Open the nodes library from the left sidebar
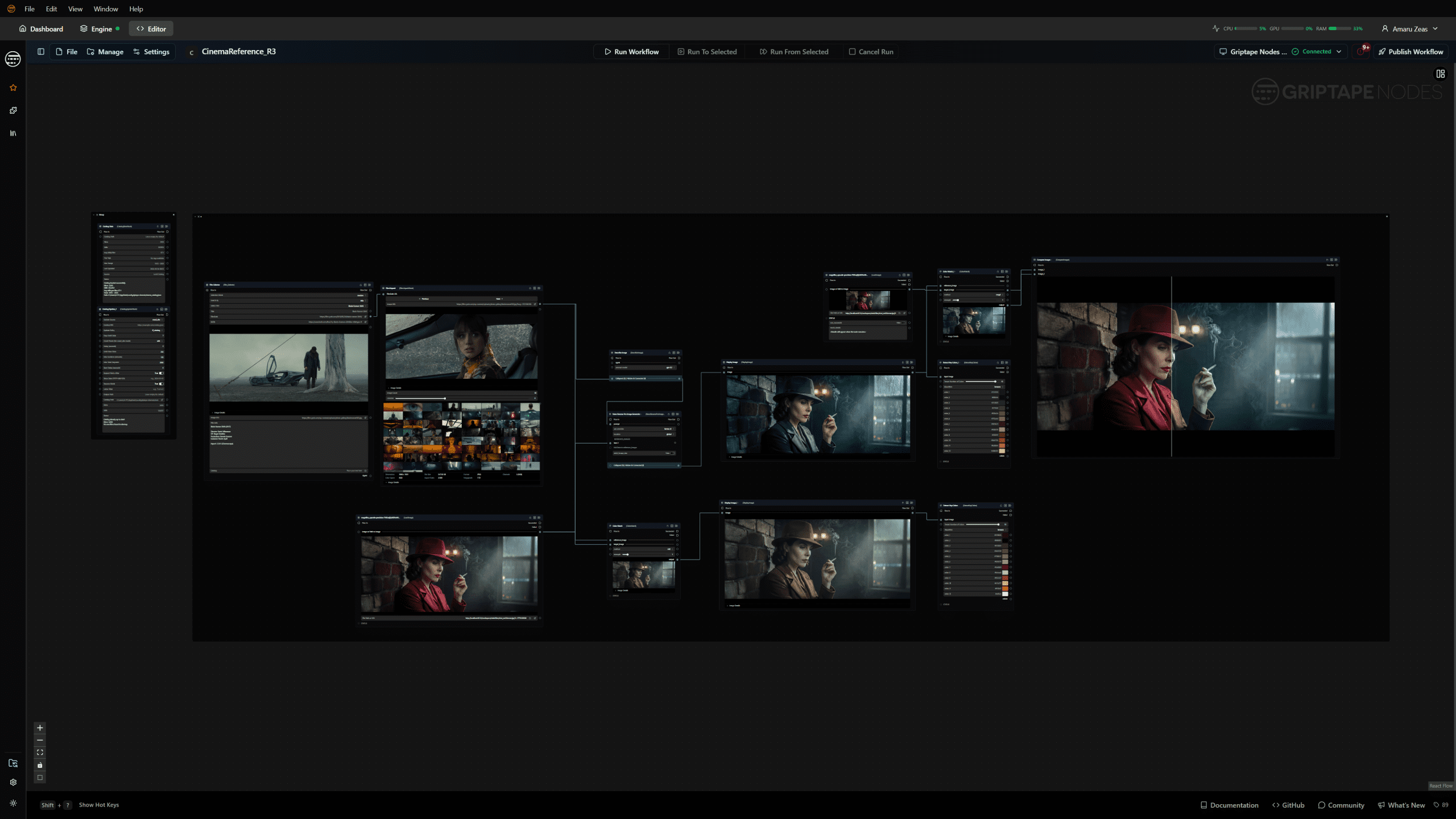This screenshot has width=1456, height=819. [x=13, y=110]
